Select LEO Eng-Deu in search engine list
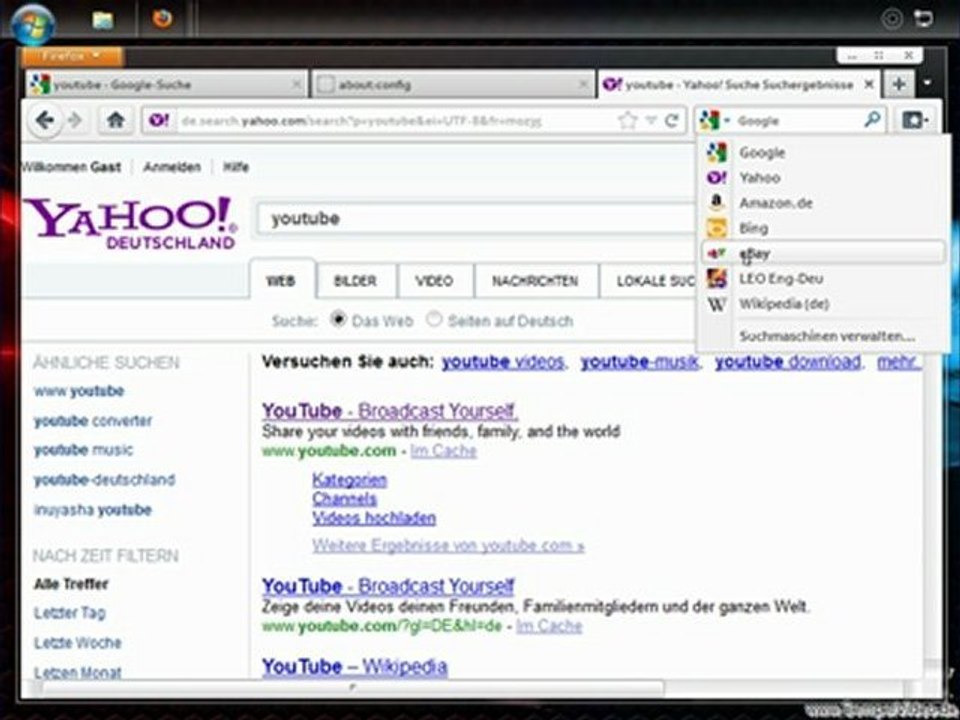This screenshot has width=960, height=720. click(x=822, y=279)
